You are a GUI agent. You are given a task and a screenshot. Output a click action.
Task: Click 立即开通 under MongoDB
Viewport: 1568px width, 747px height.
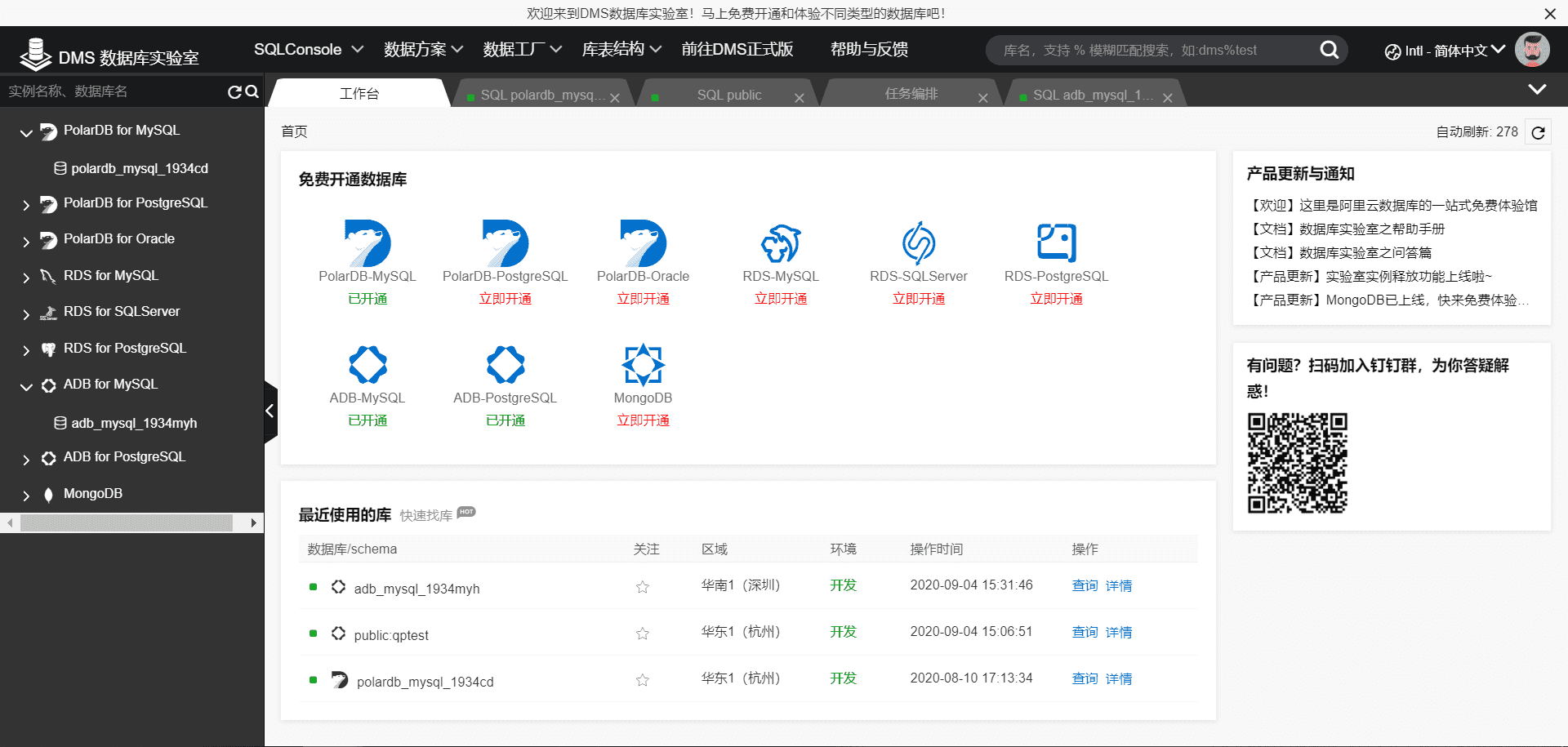click(x=644, y=420)
